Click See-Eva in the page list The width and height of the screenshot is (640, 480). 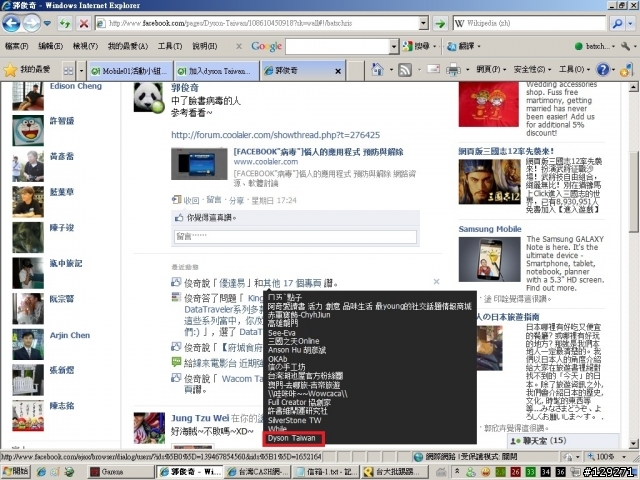(282, 333)
